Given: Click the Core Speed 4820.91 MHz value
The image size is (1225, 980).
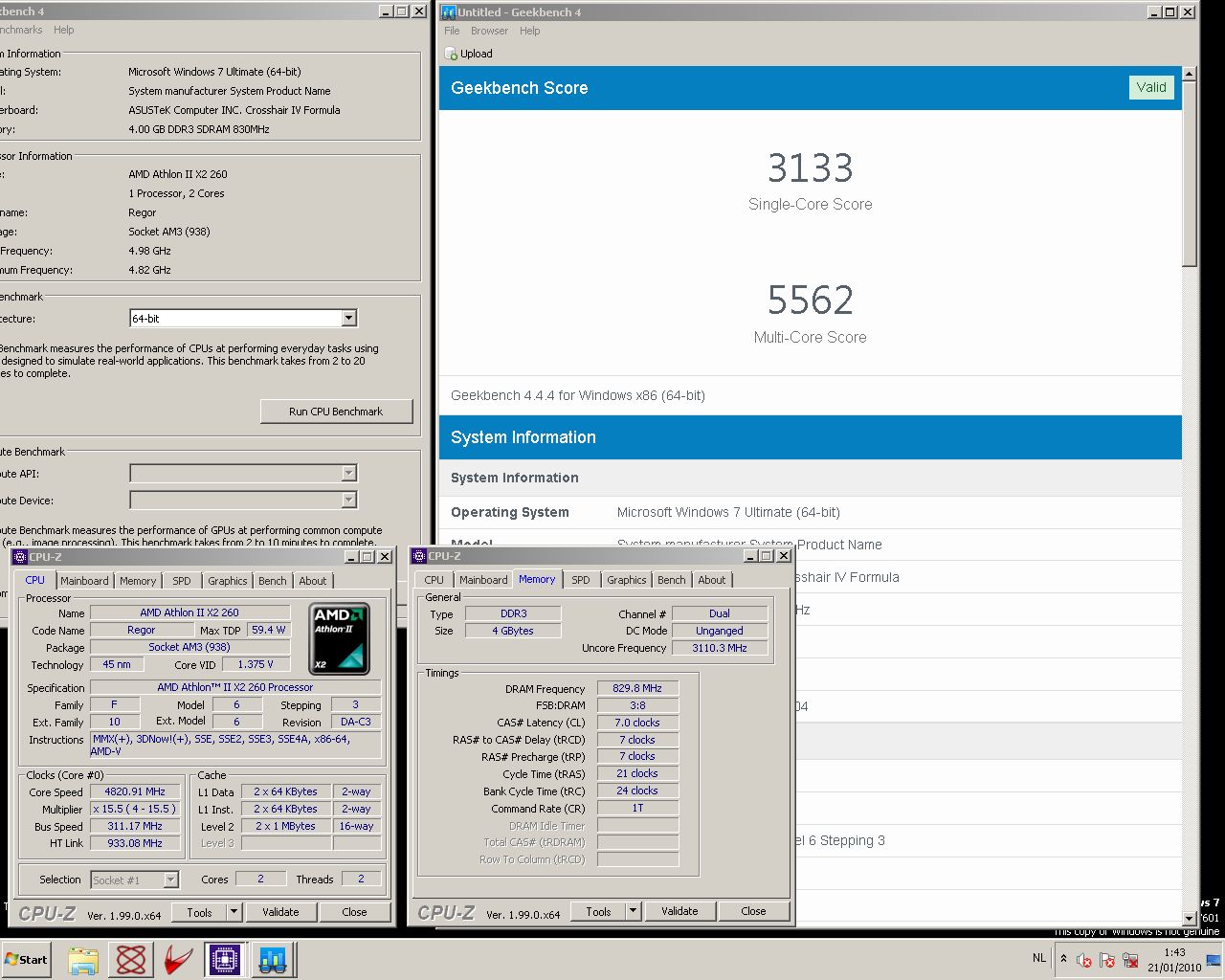Looking at the screenshot, I should (135, 791).
